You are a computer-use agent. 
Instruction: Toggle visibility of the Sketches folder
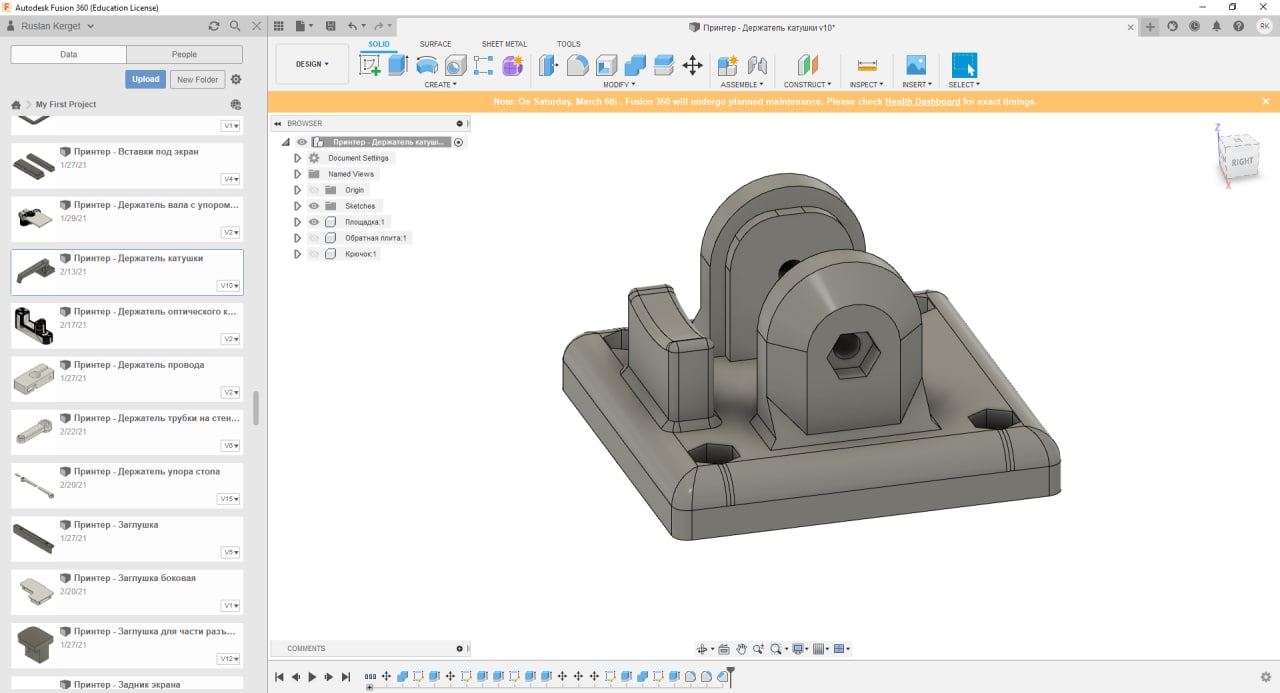[x=313, y=206]
